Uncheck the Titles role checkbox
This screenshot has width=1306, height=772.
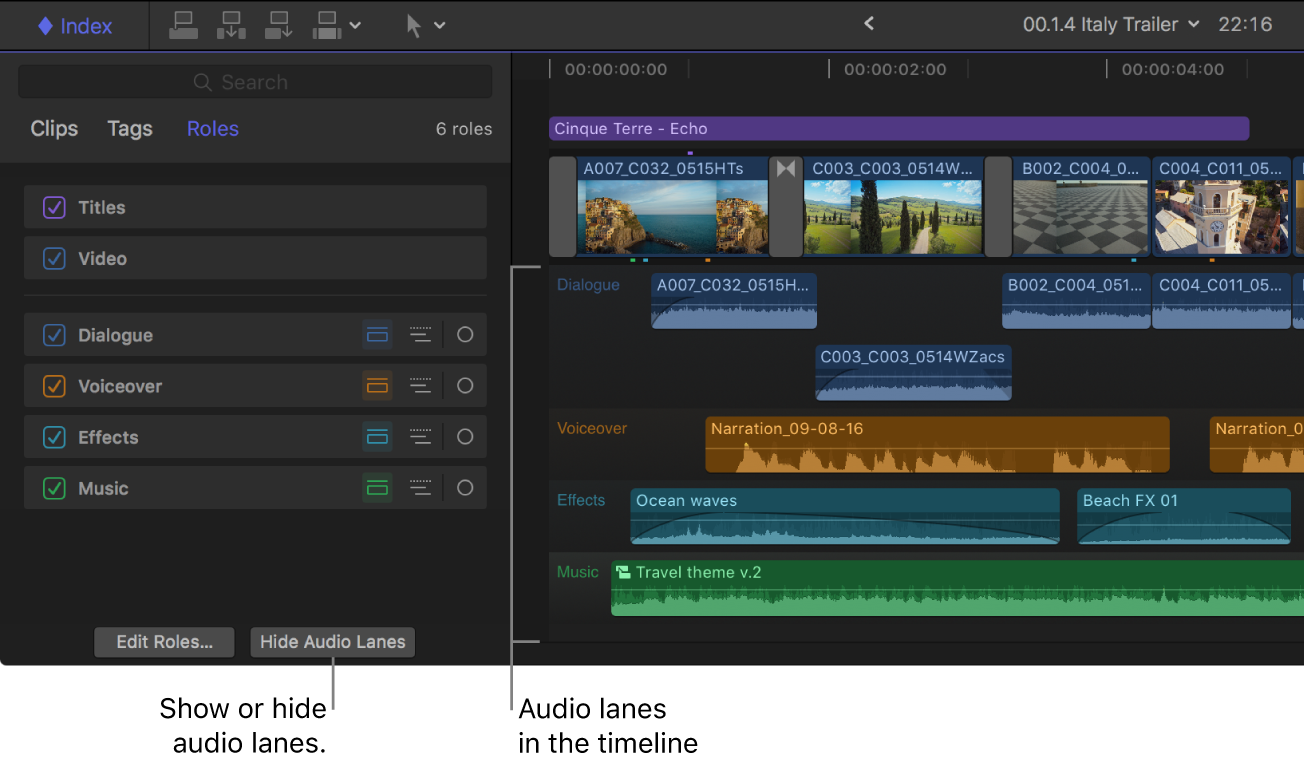pos(54,207)
